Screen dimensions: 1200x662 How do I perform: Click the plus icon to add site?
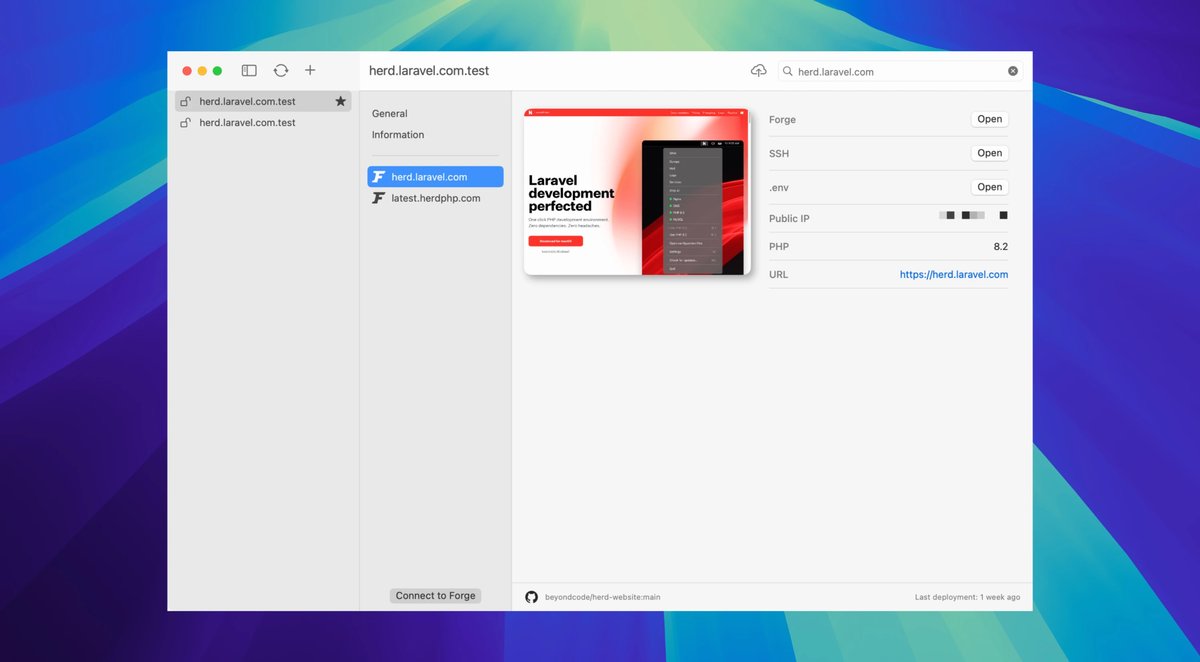click(x=310, y=71)
